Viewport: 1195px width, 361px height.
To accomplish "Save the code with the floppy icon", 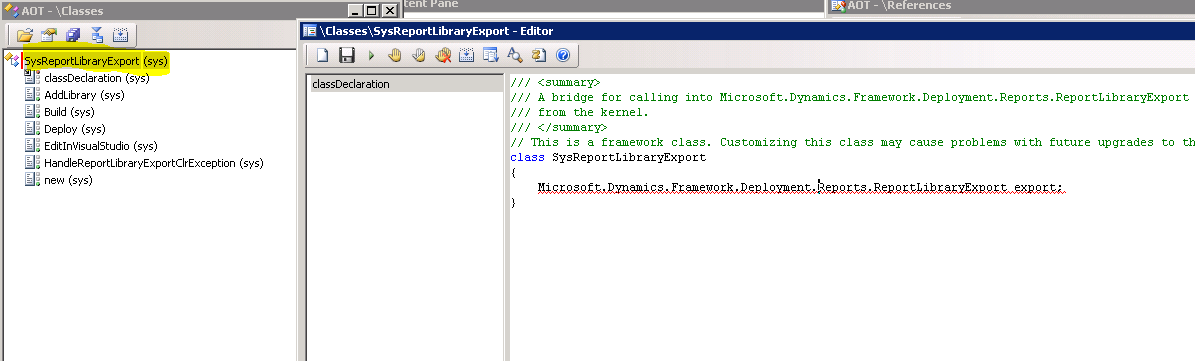I will [347, 55].
